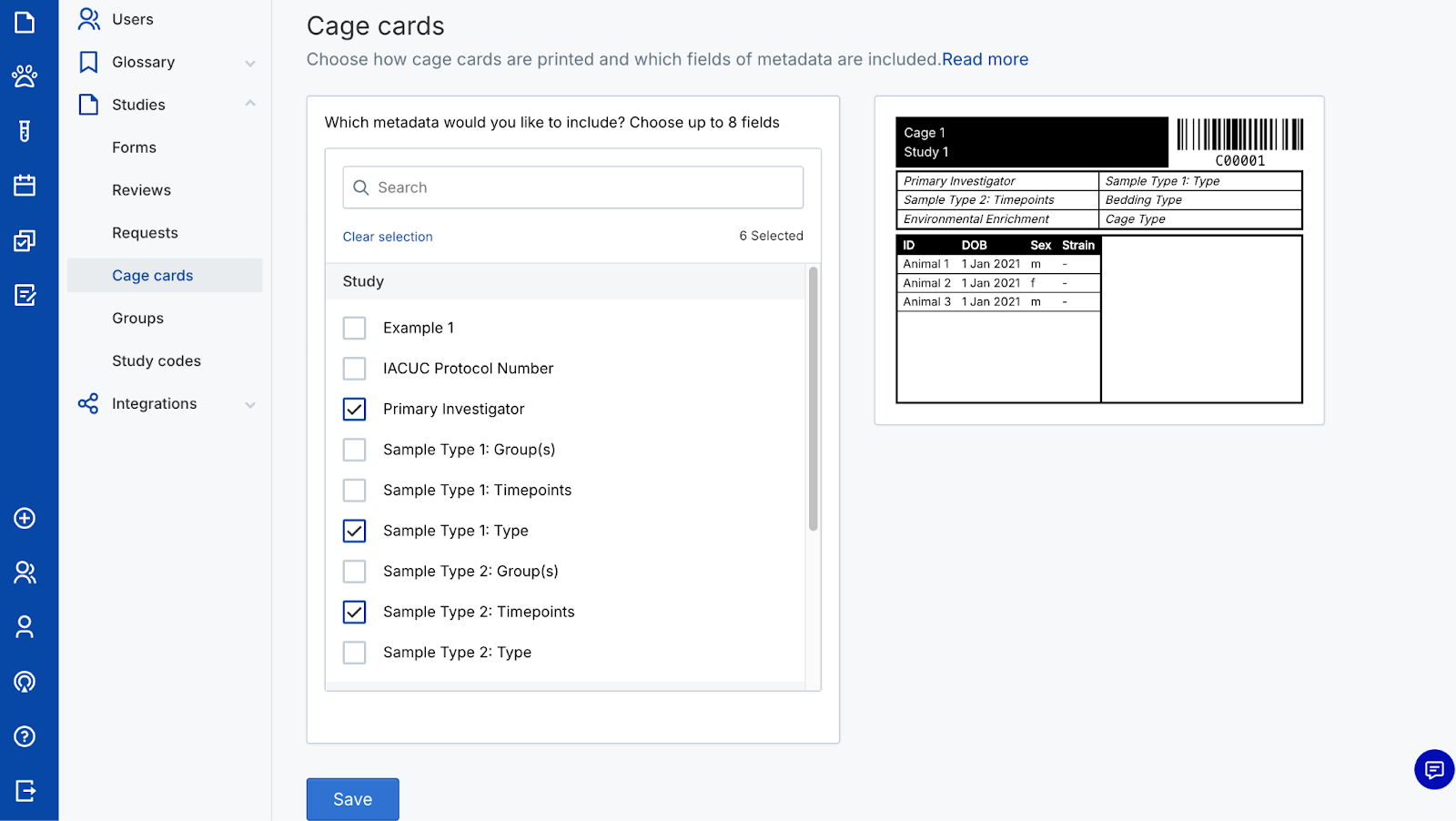Expand the Glossary menu chevron
The height and width of the screenshot is (821, 1456).
(x=250, y=63)
